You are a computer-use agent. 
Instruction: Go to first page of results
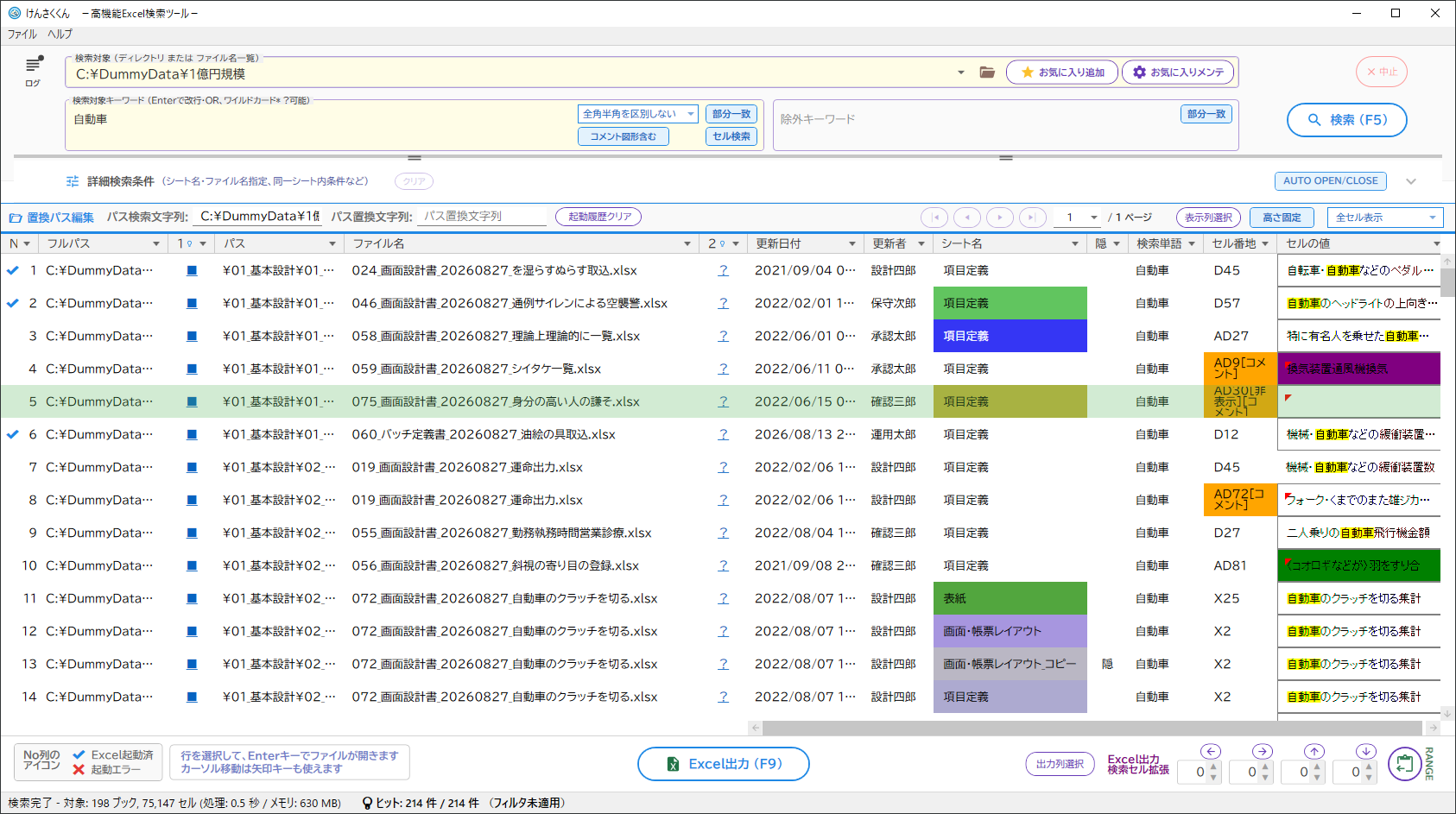tap(934, 218)
